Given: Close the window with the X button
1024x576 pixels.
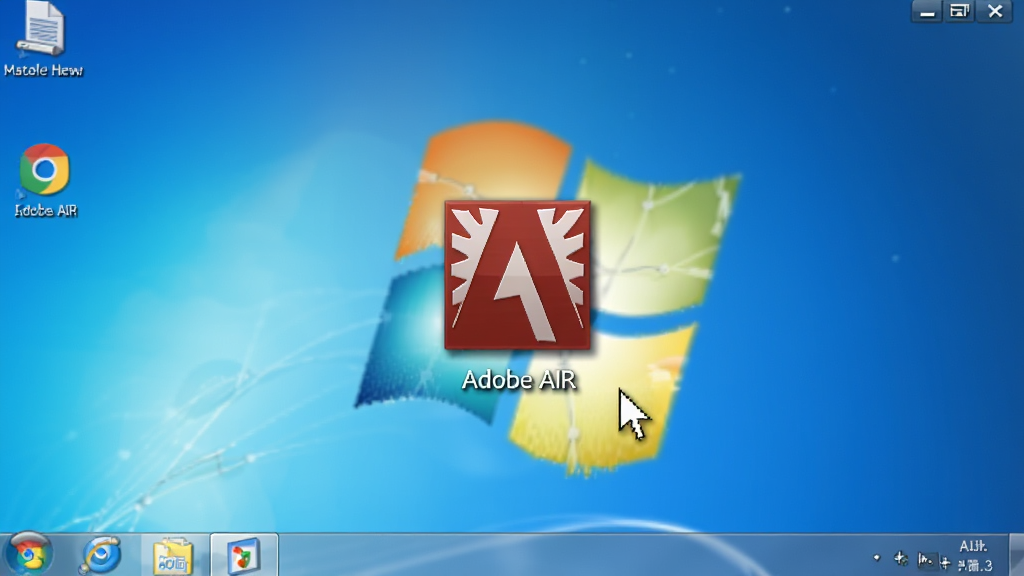Looking at the screenshot, I should pos(995,12).
